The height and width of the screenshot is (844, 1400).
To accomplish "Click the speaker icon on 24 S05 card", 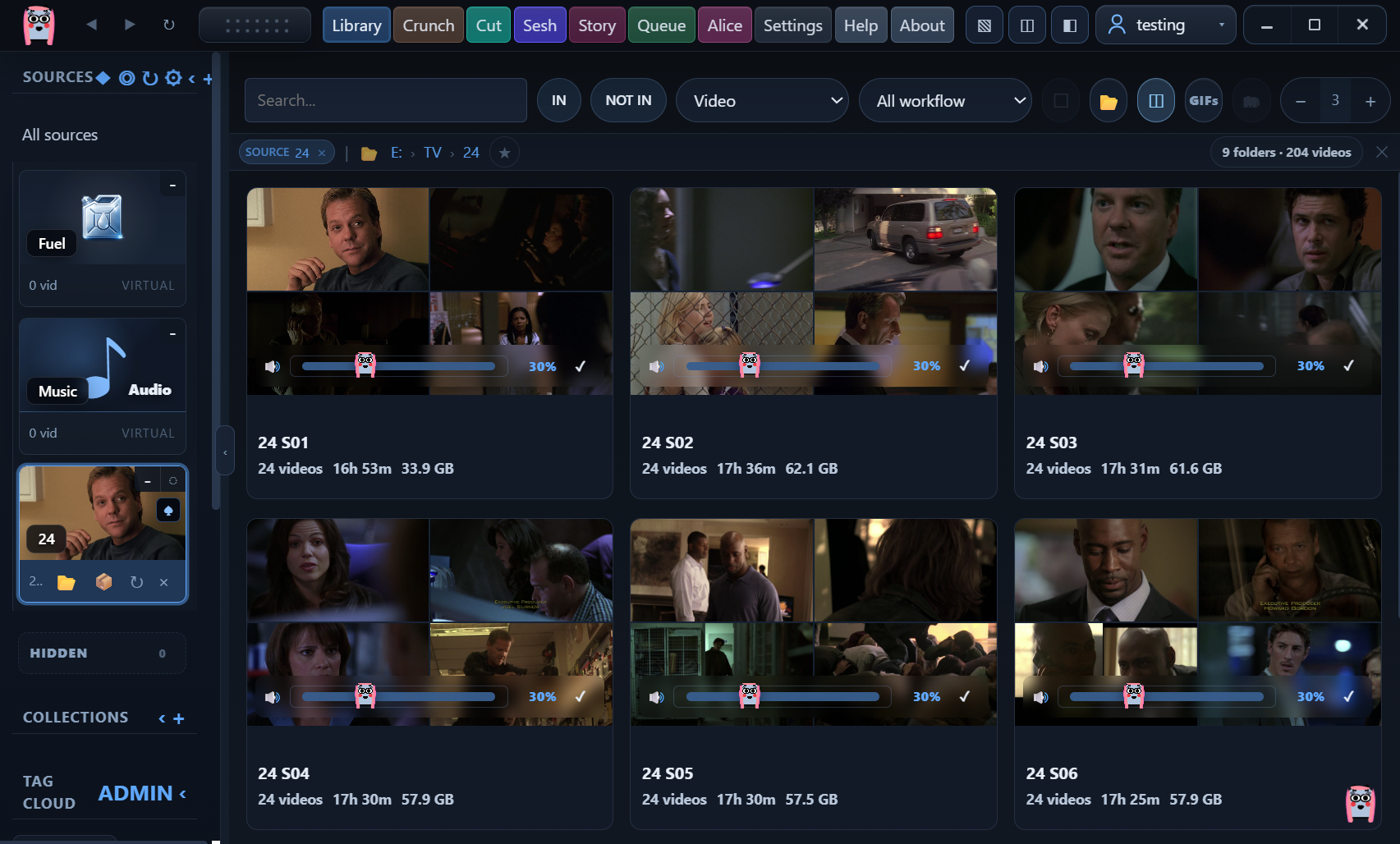I will [657, 697].
